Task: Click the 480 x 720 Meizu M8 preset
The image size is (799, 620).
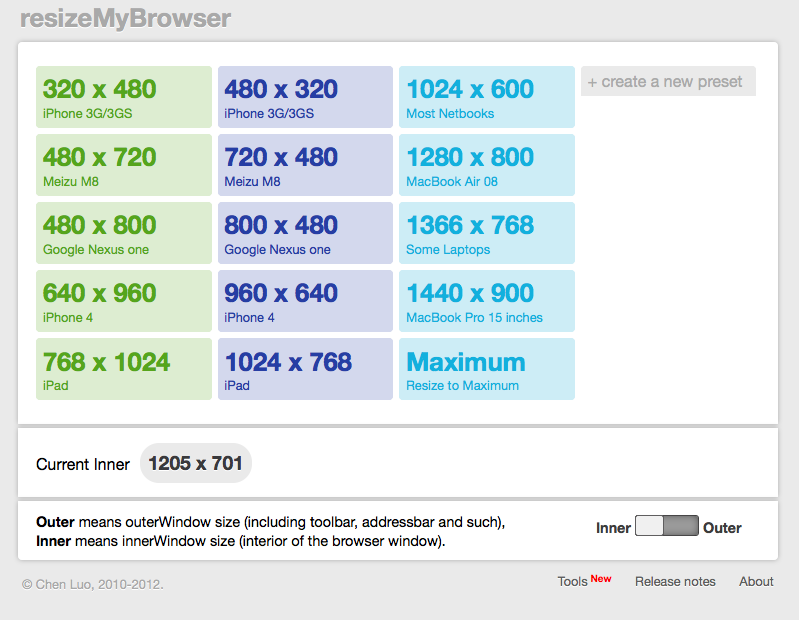Action: 123,165
